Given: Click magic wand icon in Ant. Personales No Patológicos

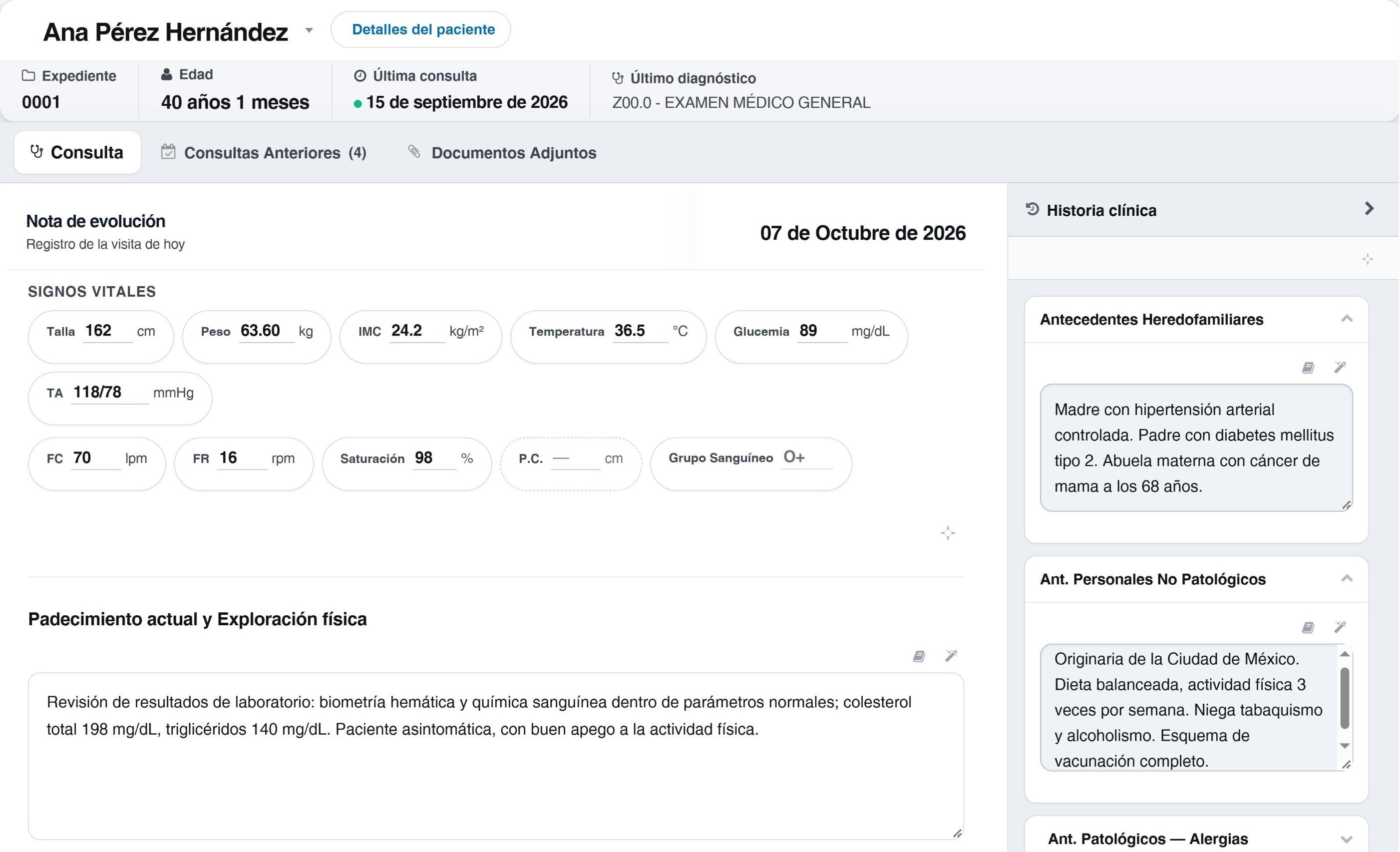Looking at the screenshot, I should click(x=1340, y=627).
